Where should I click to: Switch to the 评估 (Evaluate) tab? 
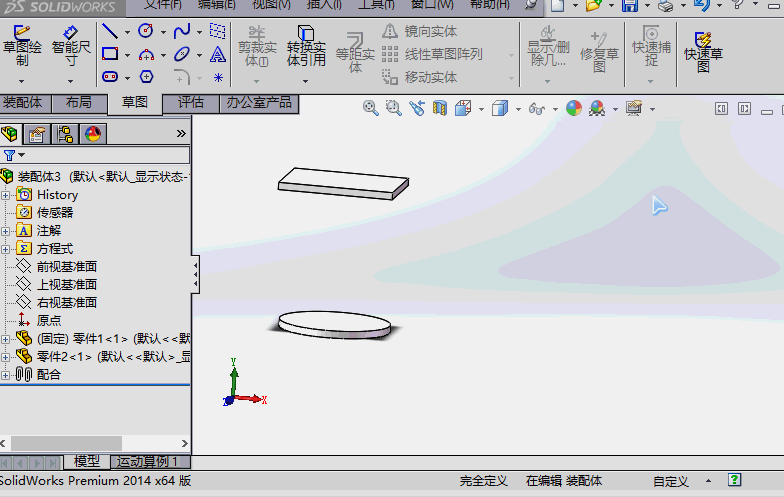190,102
